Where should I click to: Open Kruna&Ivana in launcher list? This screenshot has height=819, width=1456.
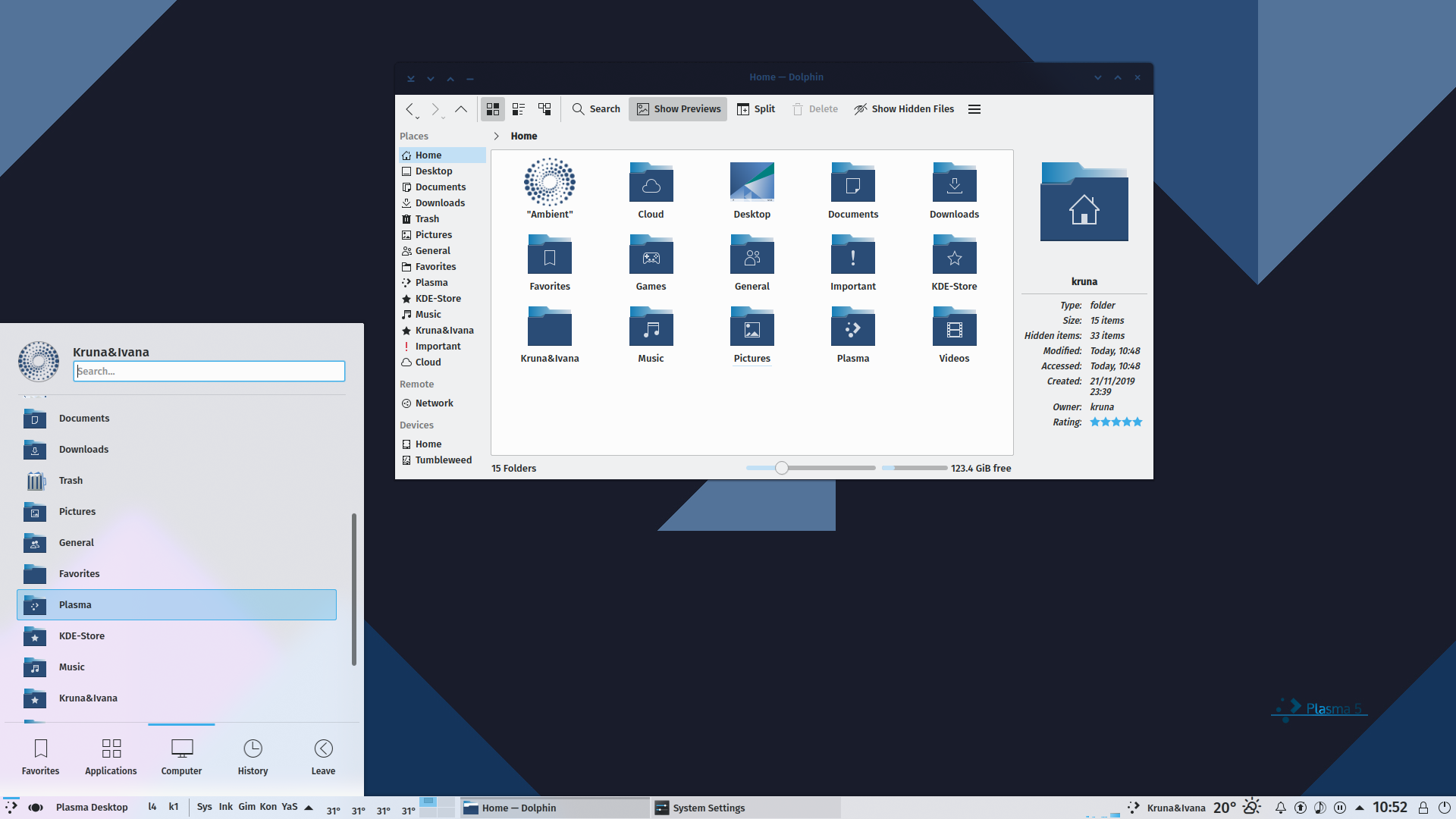click(176, 698)
